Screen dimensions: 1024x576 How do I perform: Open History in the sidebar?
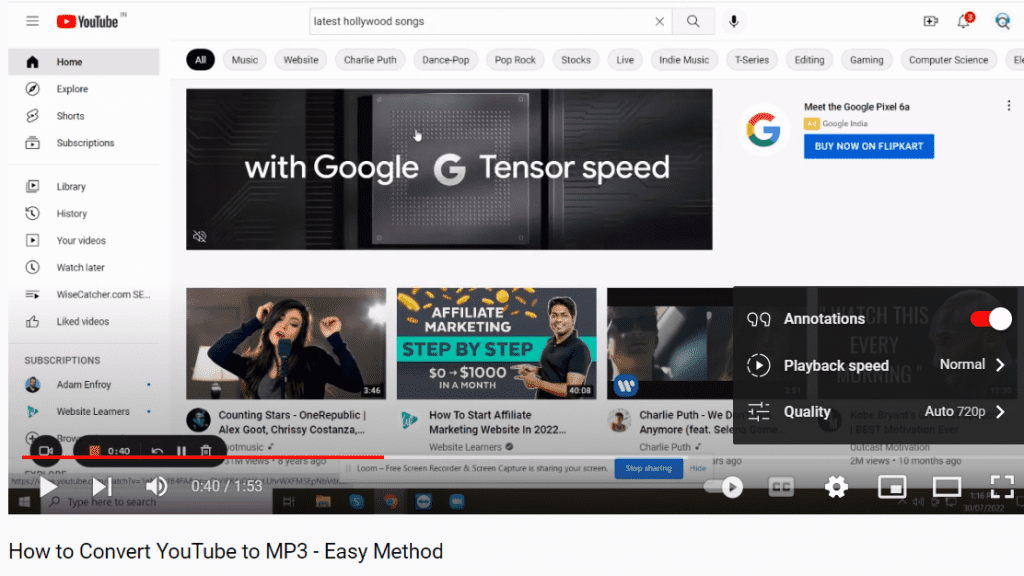(x=84, y=214)
